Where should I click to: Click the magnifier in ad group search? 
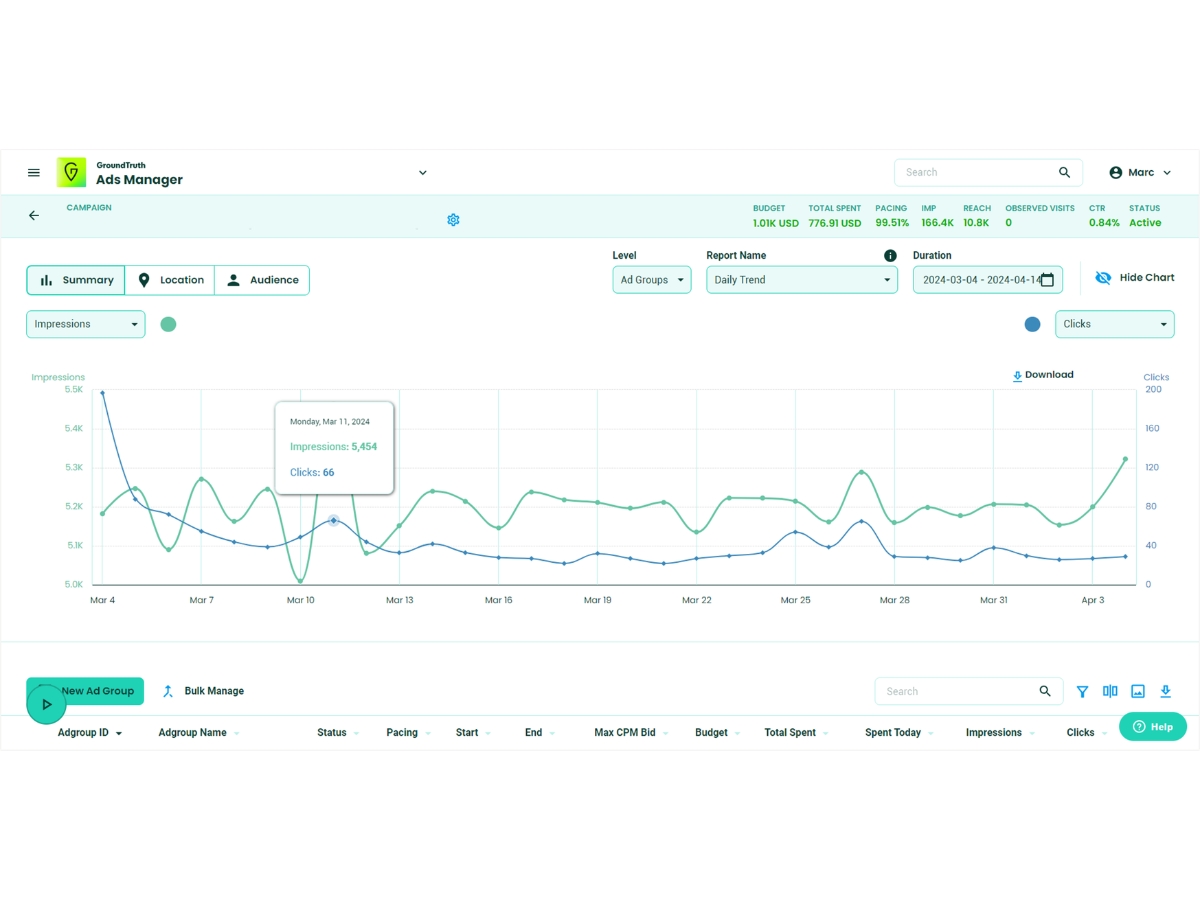click(x=1045, y=691)
